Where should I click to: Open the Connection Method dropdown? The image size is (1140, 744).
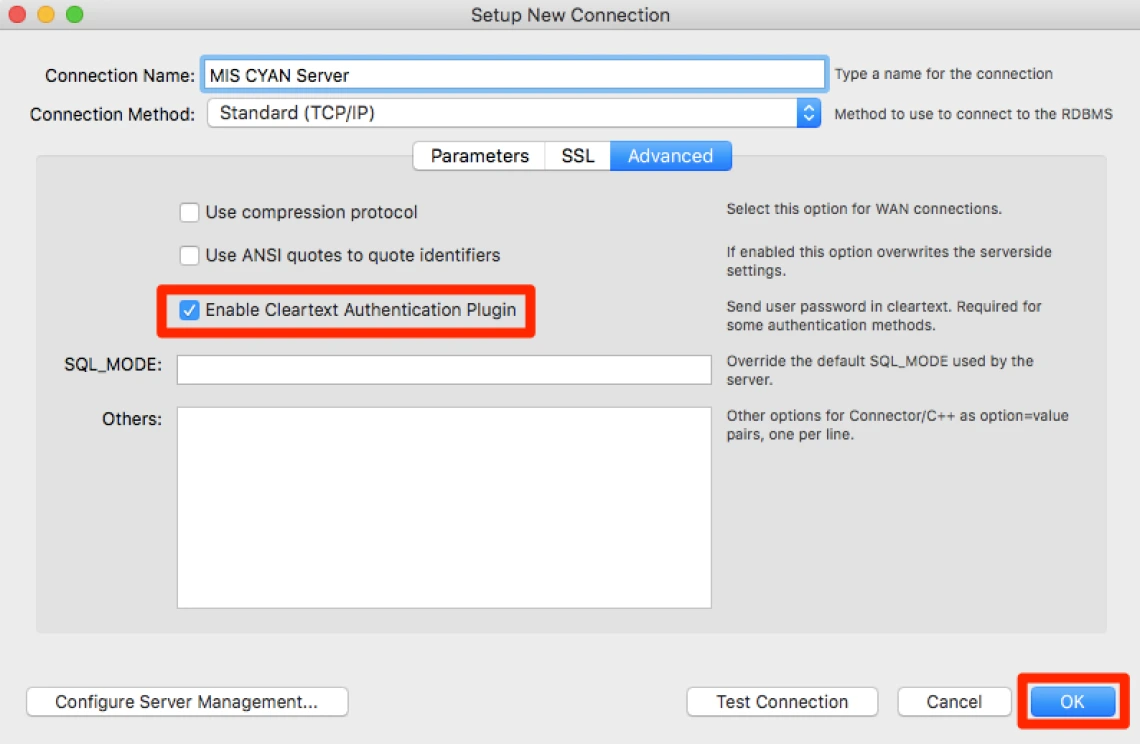(x=514, y=113)
